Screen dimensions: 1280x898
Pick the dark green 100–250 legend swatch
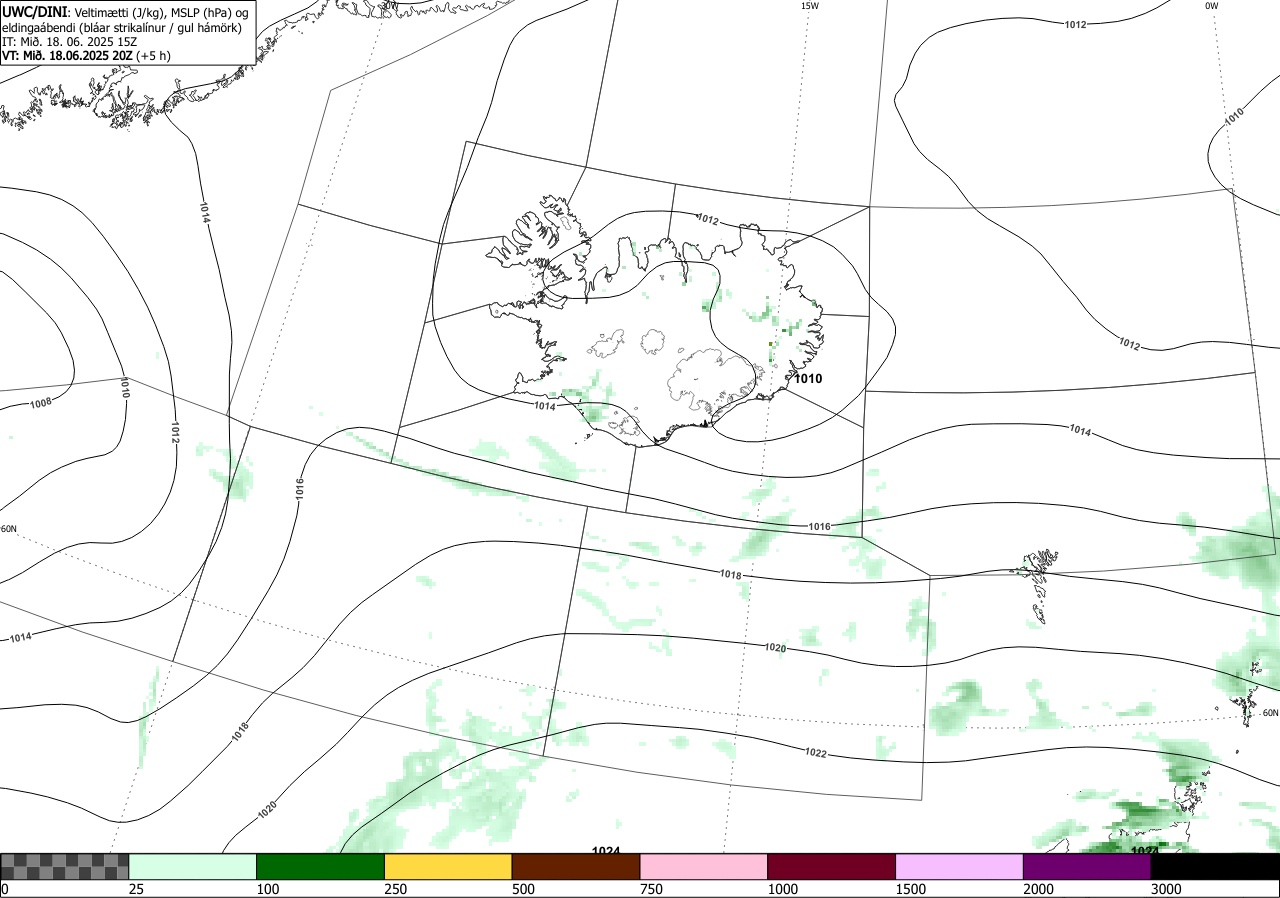click(x=321, y=866)
